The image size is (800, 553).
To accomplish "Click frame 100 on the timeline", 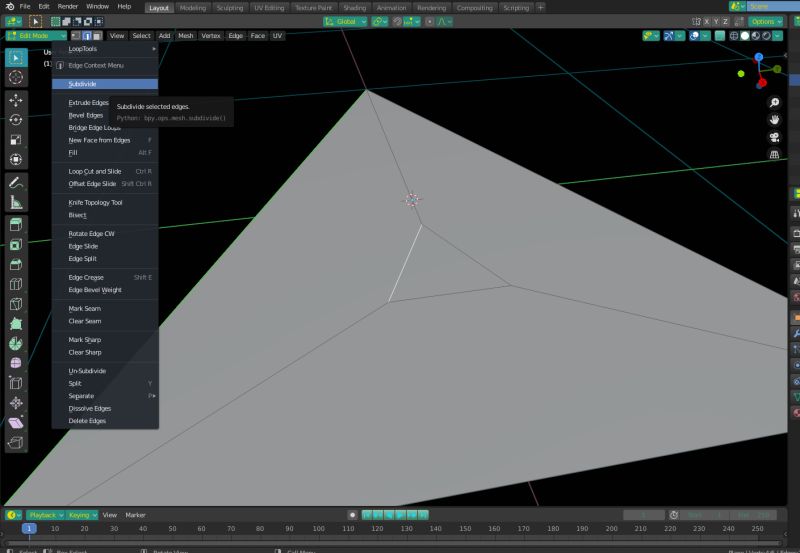I will tap(318, 529).
